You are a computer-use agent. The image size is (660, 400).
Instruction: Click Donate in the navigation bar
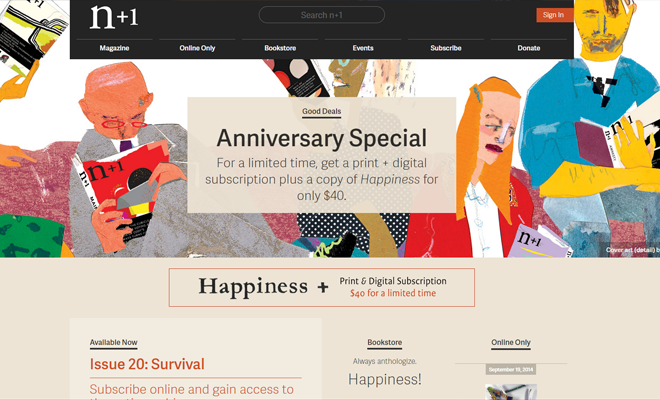pyautogui.click(x=529, y=48)
